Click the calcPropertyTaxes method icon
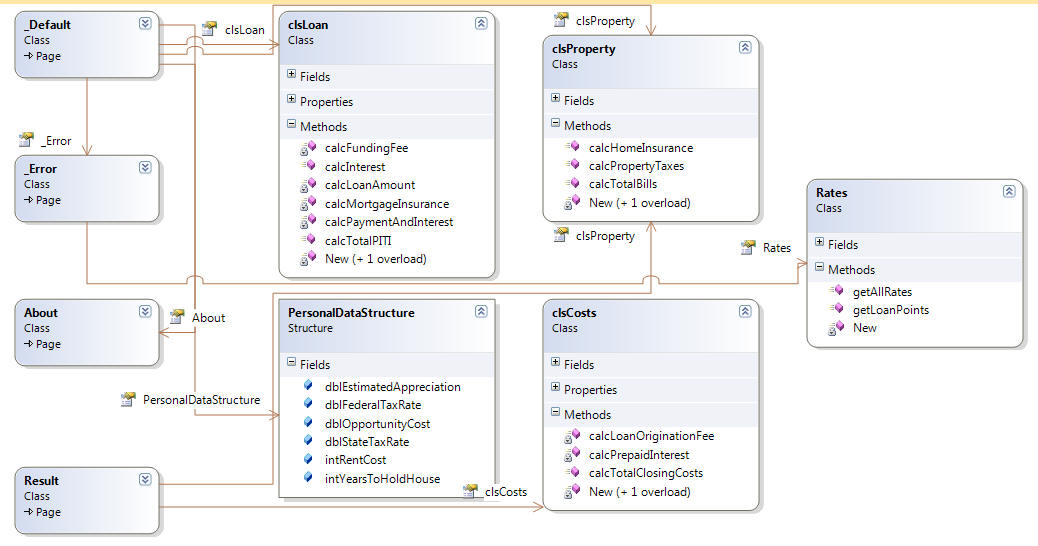This screenshot has height=546, width=1038. pyautogui.click(x=573, y=165)
